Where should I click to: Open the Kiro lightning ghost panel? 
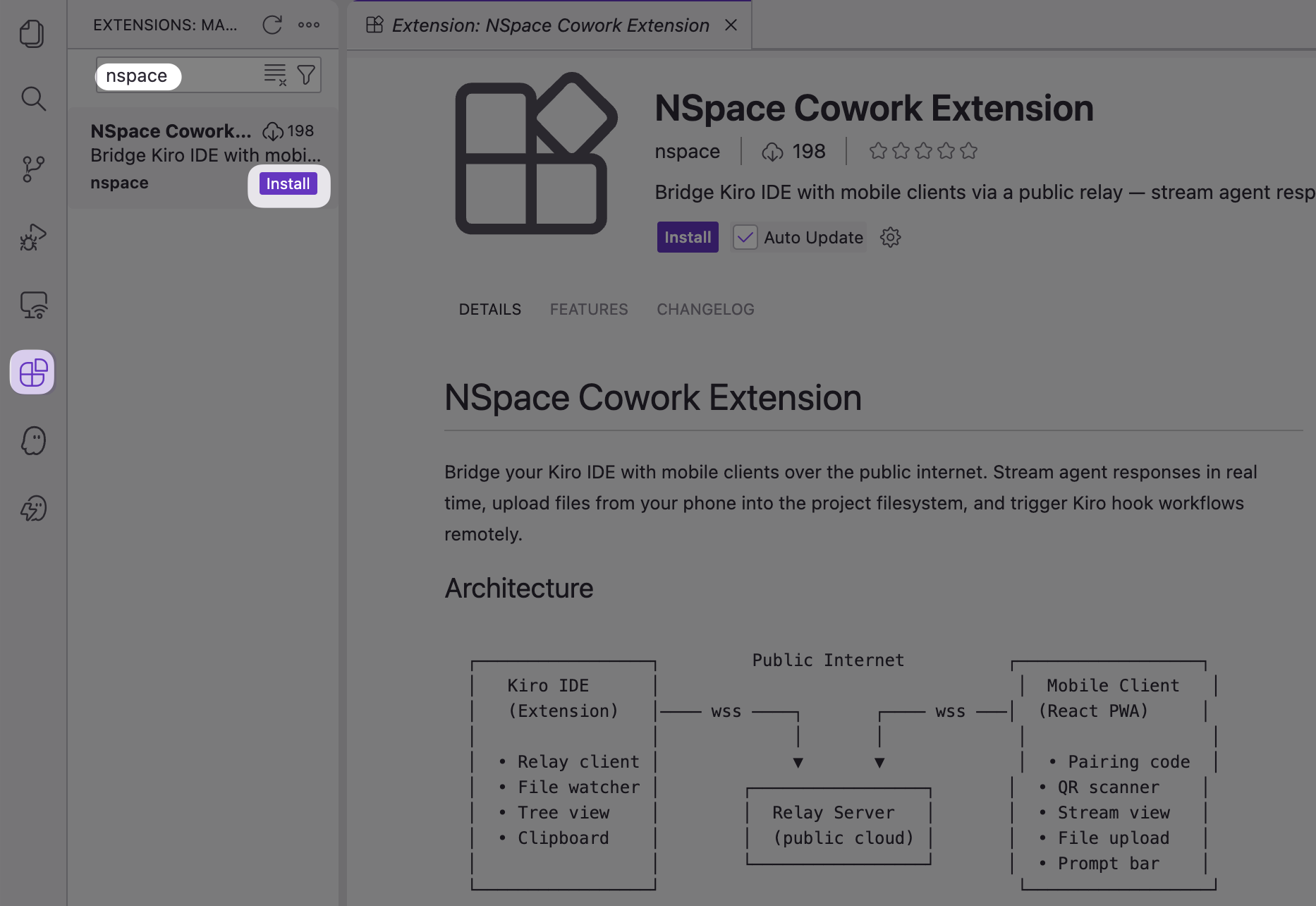point(32,508)
